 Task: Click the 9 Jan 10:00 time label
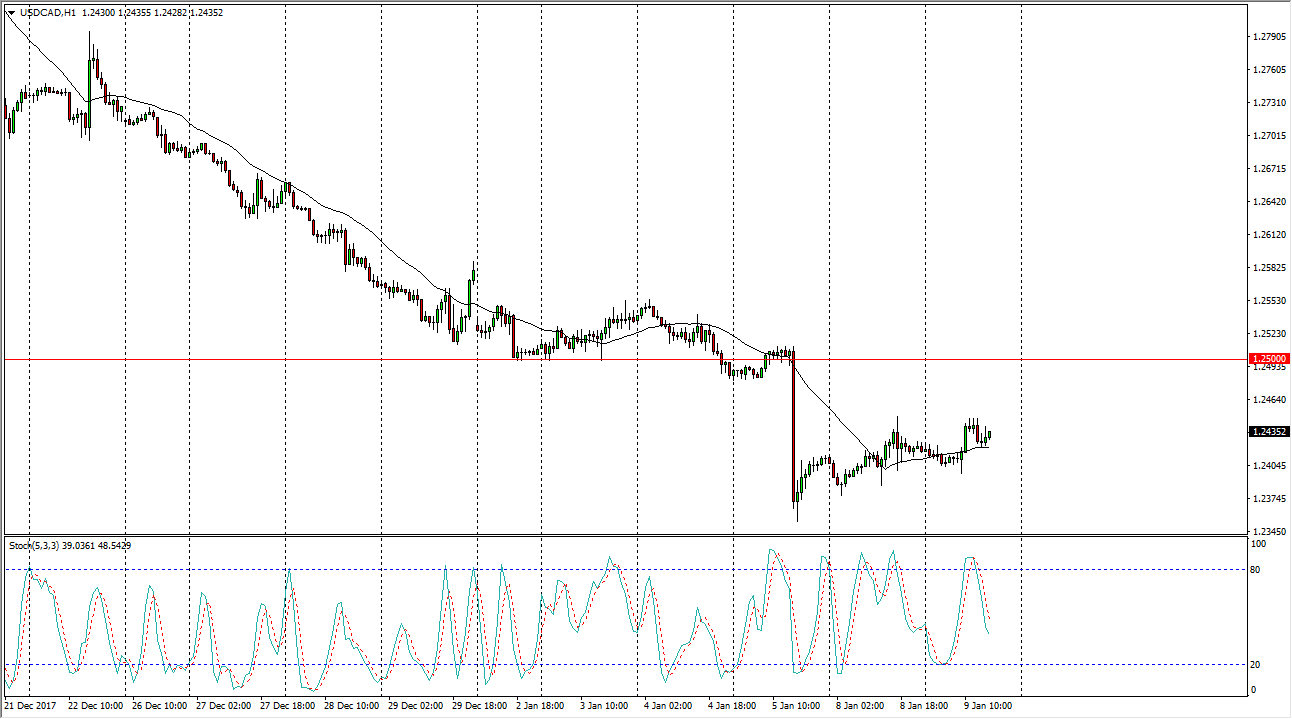point(989,706)
